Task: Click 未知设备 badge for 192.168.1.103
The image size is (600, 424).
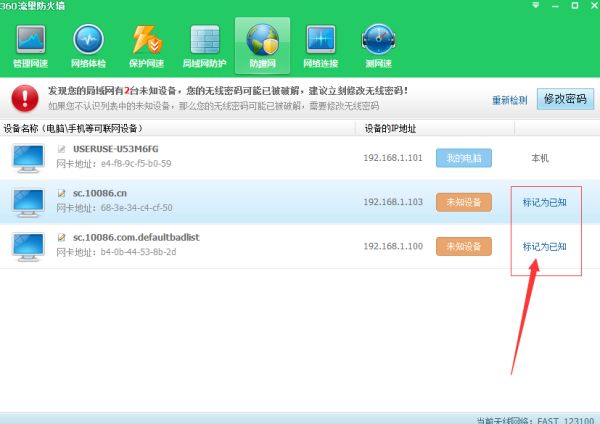Action: tap(464, 202)
